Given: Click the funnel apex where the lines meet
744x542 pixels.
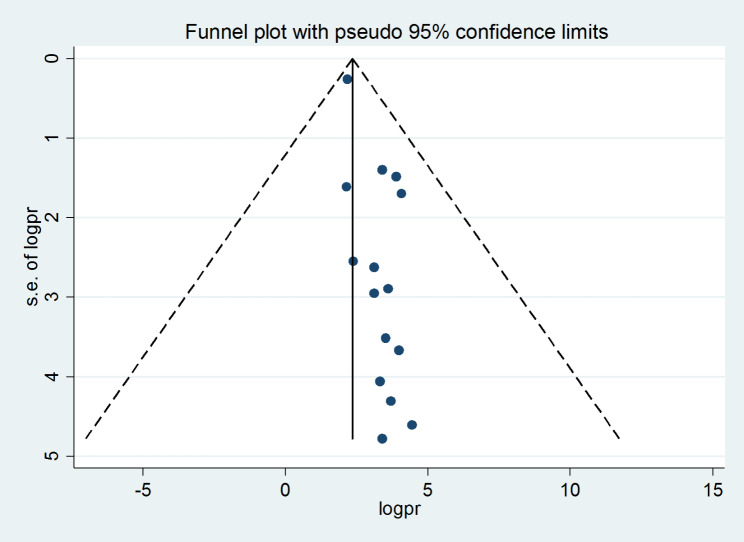Looking at the screenshot, I should [x=353, y=59].
